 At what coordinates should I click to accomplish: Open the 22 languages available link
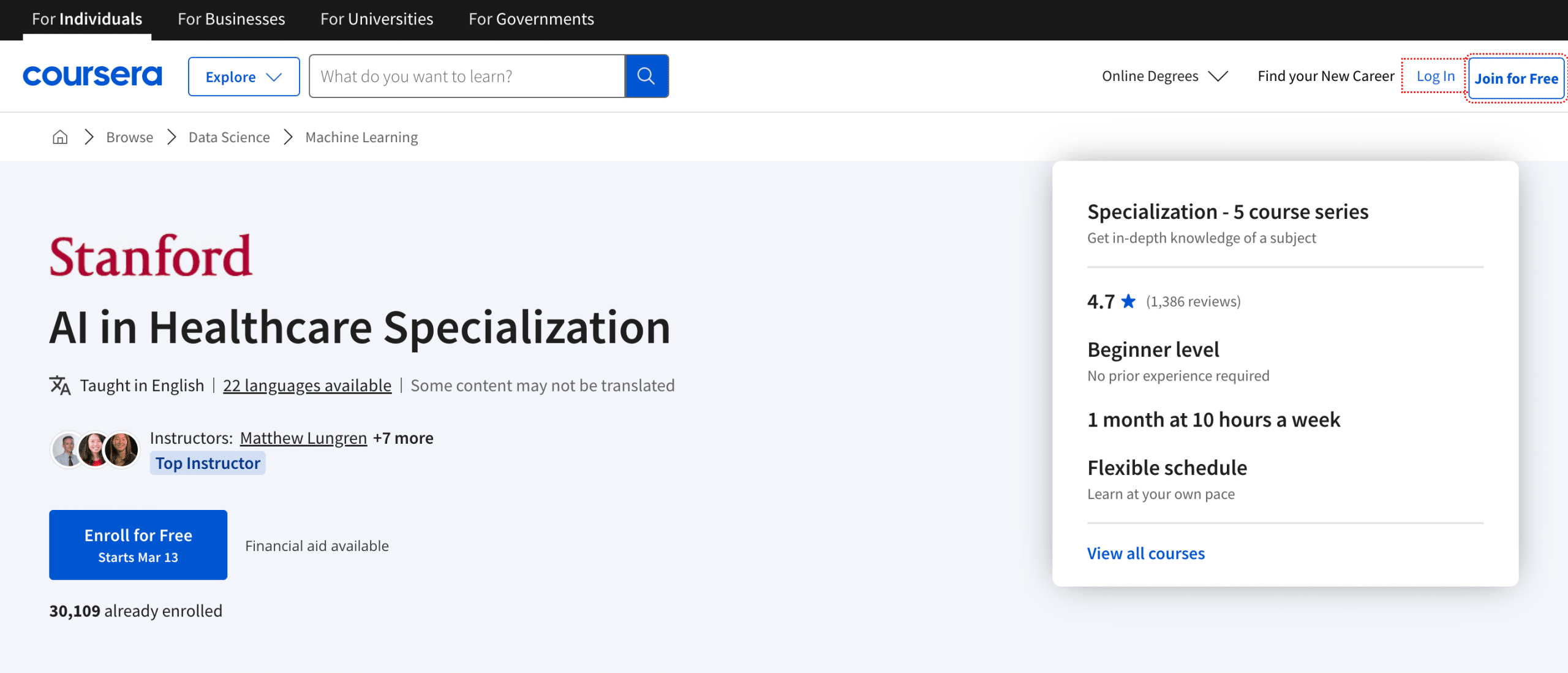pyautogui.click(x=307, y=386)
